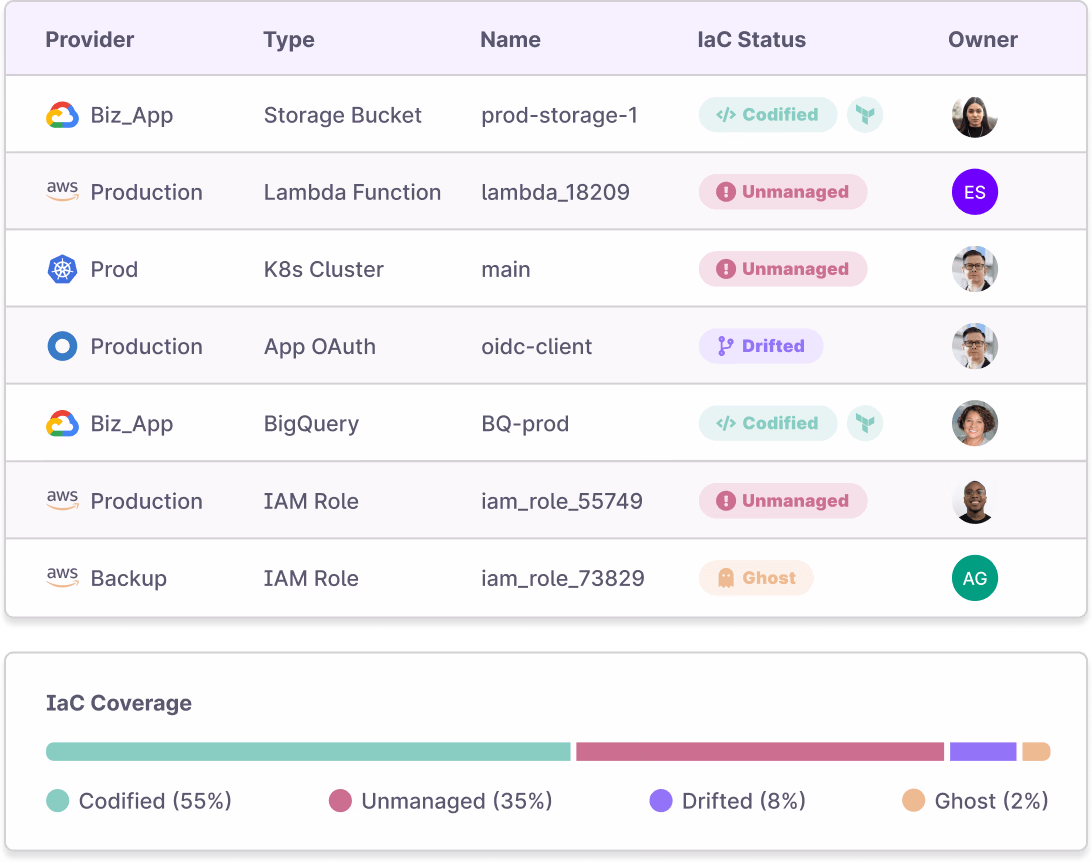
Task: Click the AWS icon in the lambda_18209 row
Action: 62,191
